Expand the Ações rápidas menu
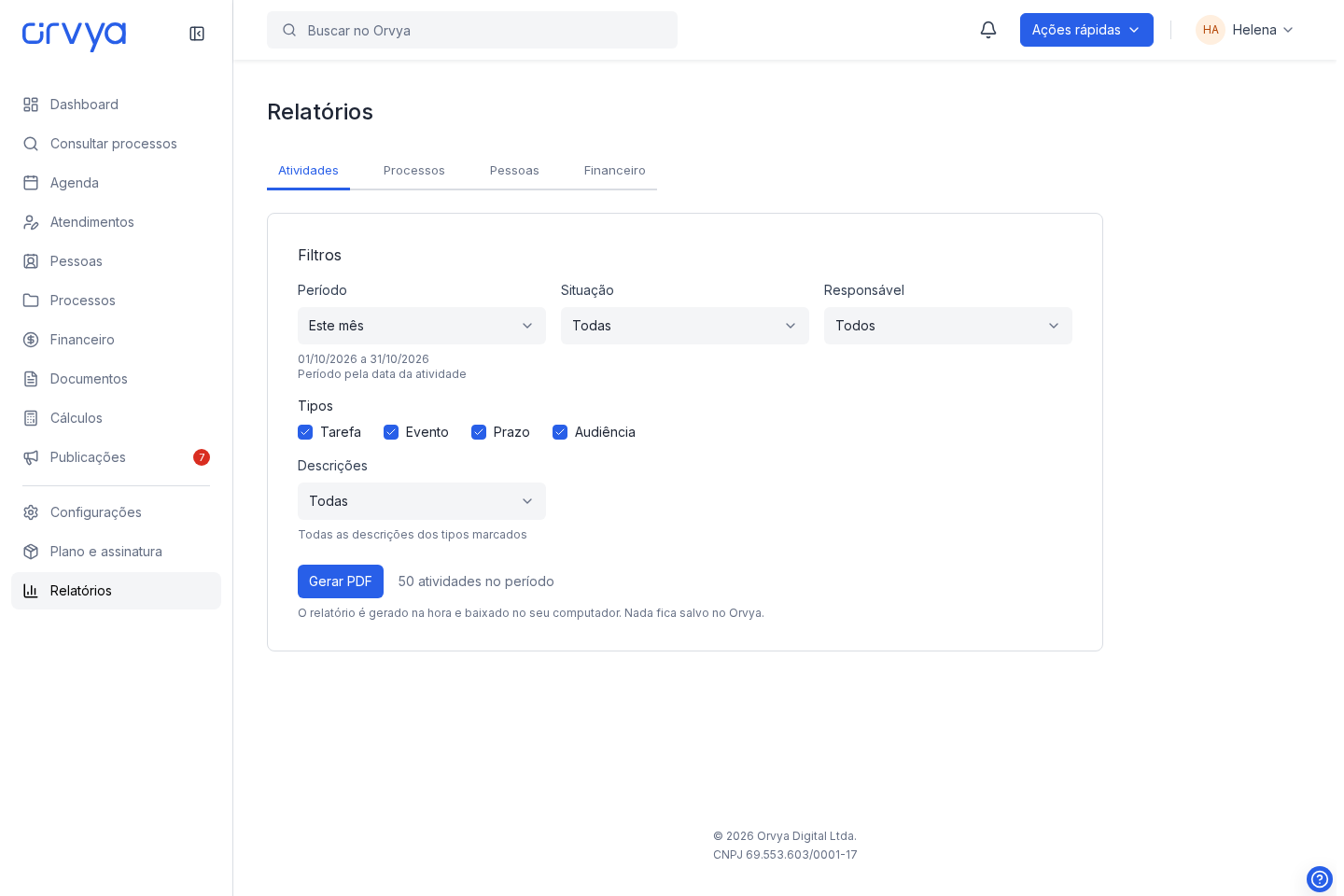This screenshot has width=1344, height=896. coord(1086,30)
